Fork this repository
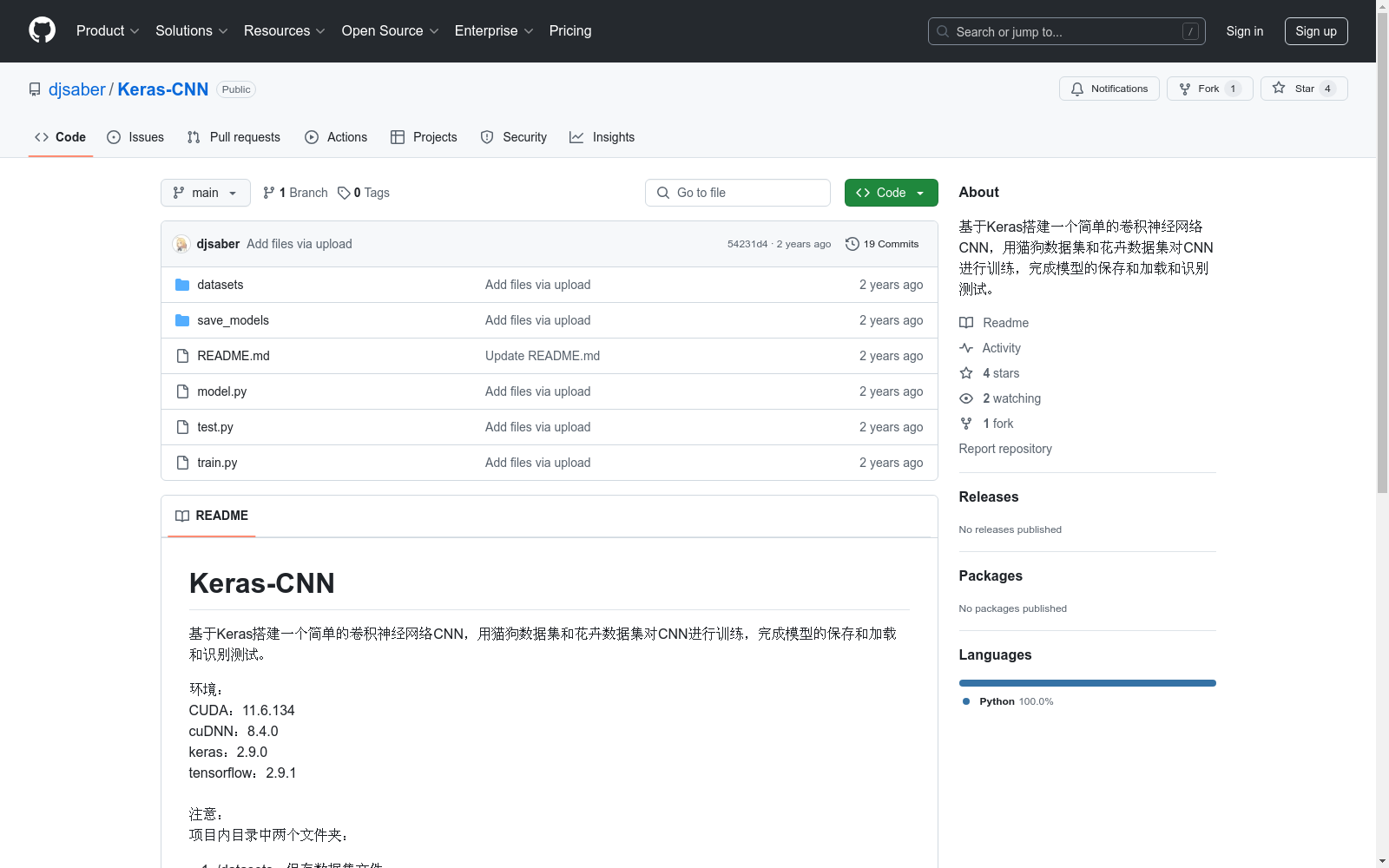The height and width of the screenshot is (868, 1389). click(x=1210, y=89)
